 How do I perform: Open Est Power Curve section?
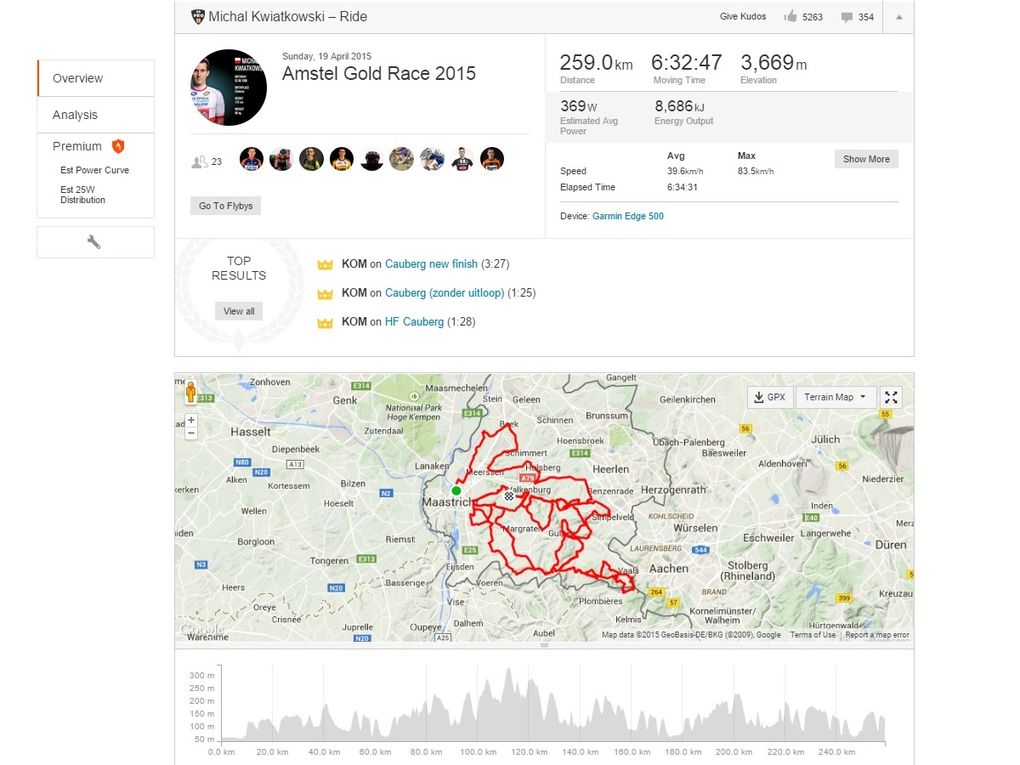coord(94,170)
